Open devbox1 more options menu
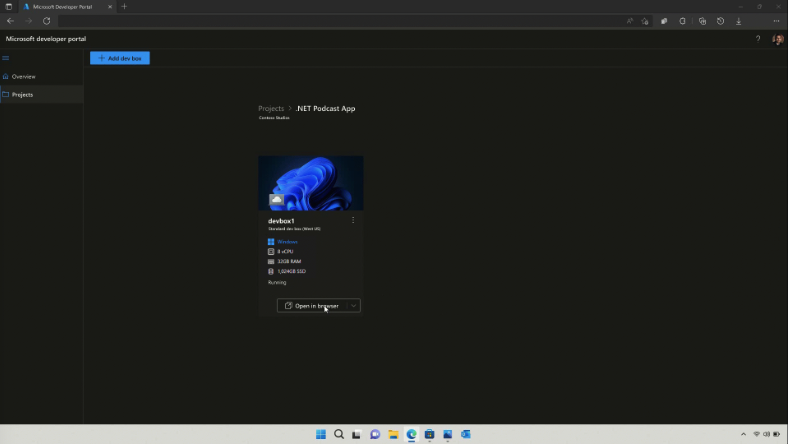Image resolution: width=788 pixels, height=444 pixels. [353, 220]
